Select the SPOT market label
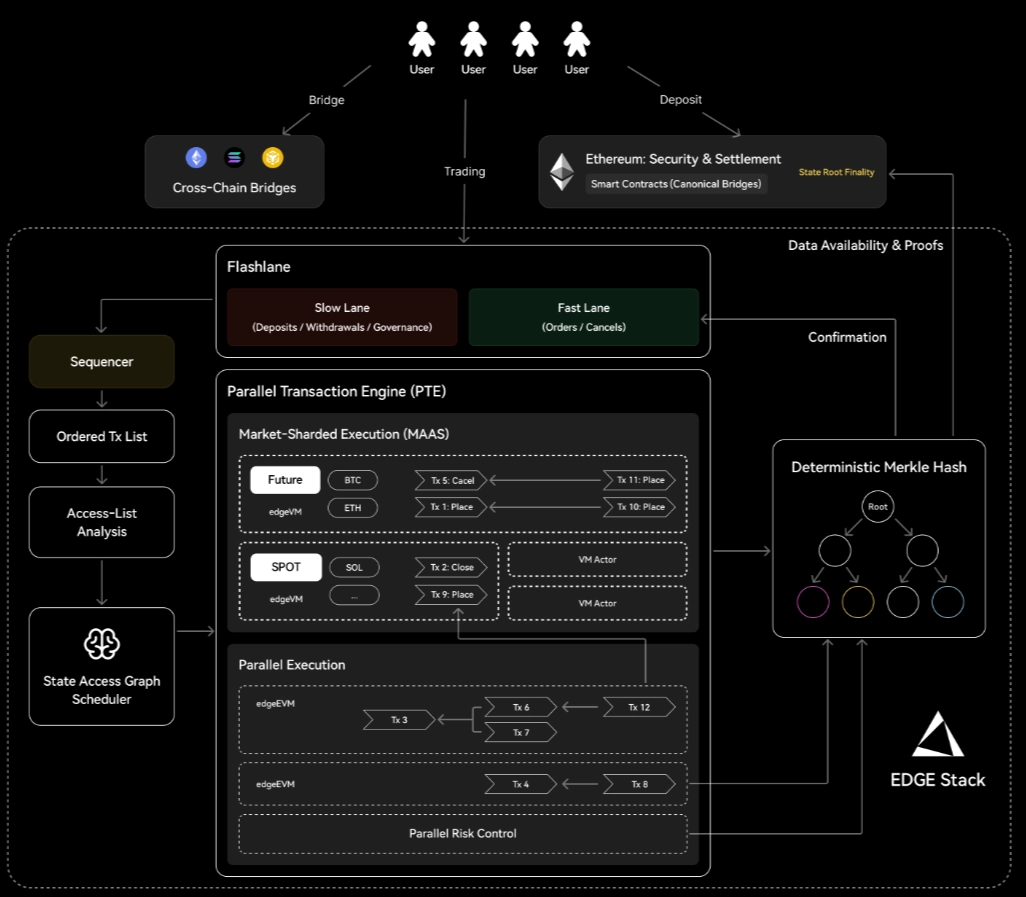 coord(286,567)
